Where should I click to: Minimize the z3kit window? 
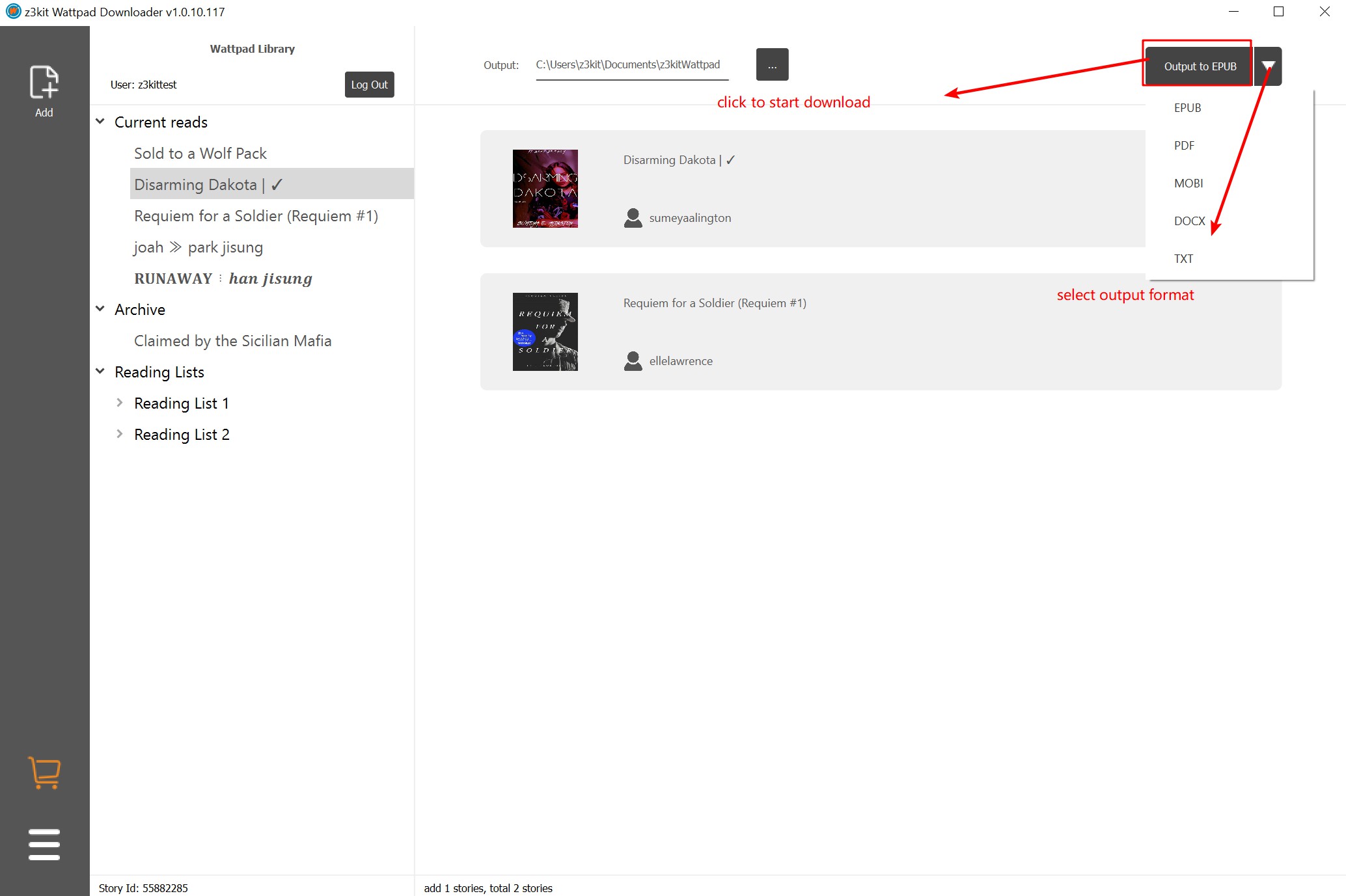tap(1233, 12)
